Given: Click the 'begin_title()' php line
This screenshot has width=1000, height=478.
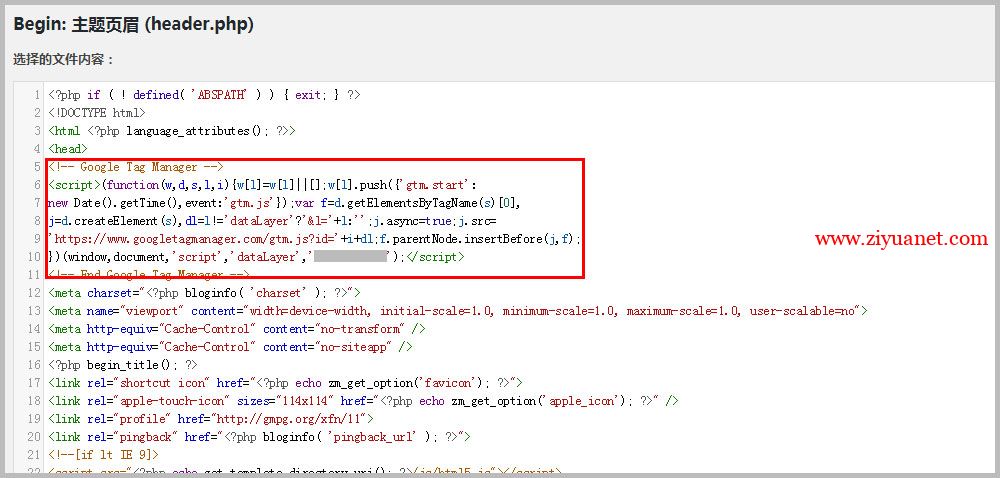Looking at the screenshot, I should [x=123, y=365].
